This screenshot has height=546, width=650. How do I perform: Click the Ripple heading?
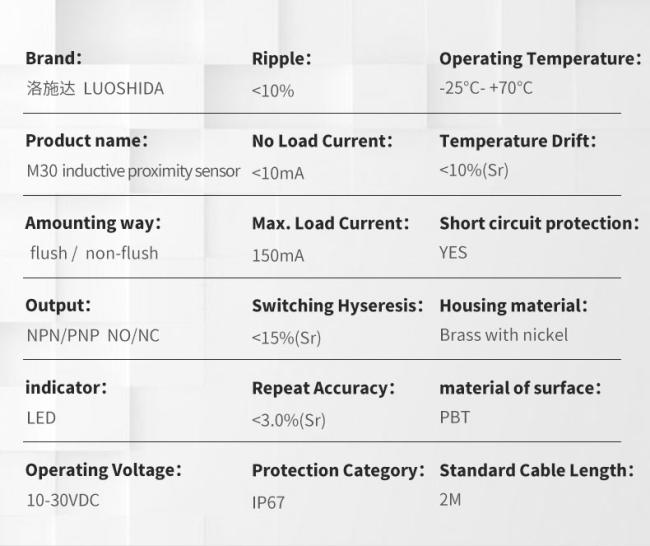pyautogui.click(x=281, y=59)
